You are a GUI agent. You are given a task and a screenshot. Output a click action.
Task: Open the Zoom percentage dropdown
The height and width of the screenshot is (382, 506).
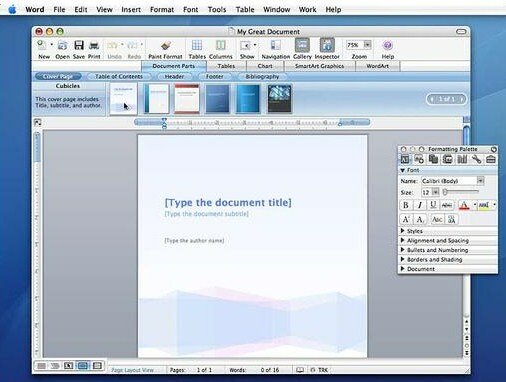(367, 44)
